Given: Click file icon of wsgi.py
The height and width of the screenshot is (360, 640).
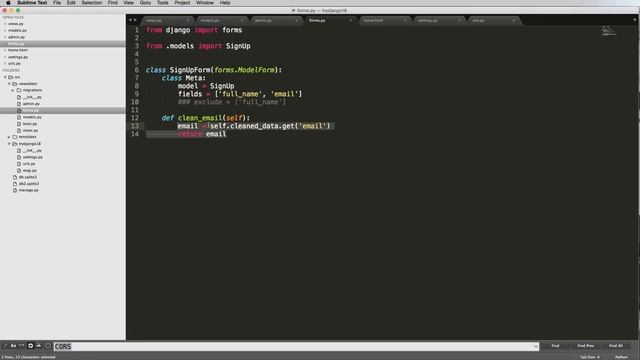Looking at the screenshot, I should coord(19,170).
